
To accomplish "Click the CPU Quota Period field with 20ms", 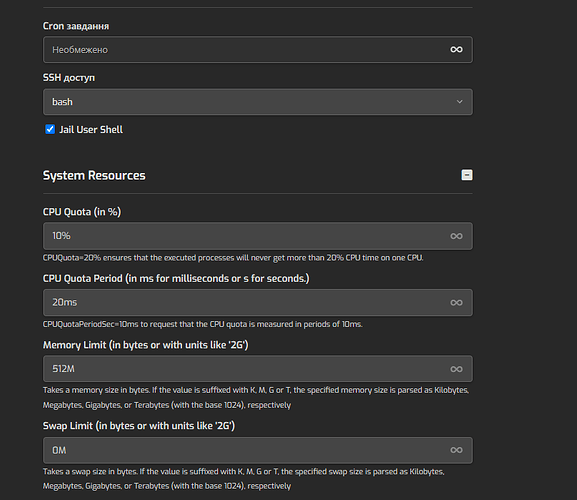I will pos(258,302).
